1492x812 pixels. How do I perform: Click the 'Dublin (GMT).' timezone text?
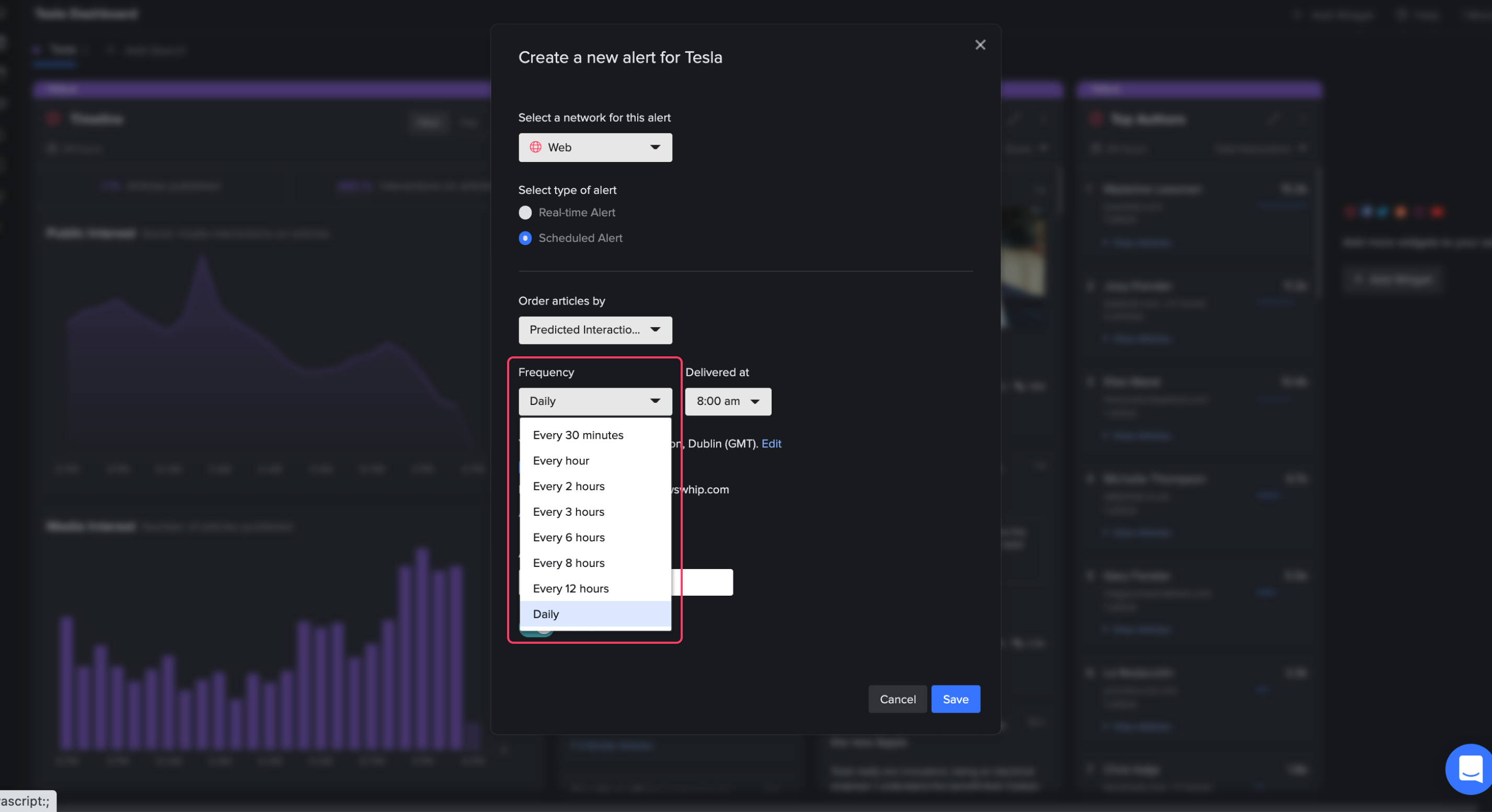[x=723, y=443]
